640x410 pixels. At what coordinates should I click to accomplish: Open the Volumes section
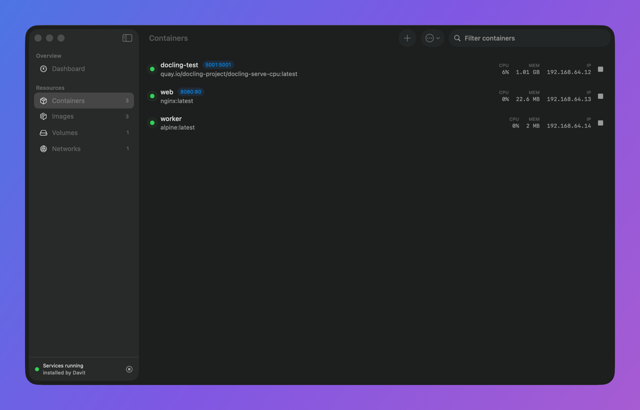point(84,133)
